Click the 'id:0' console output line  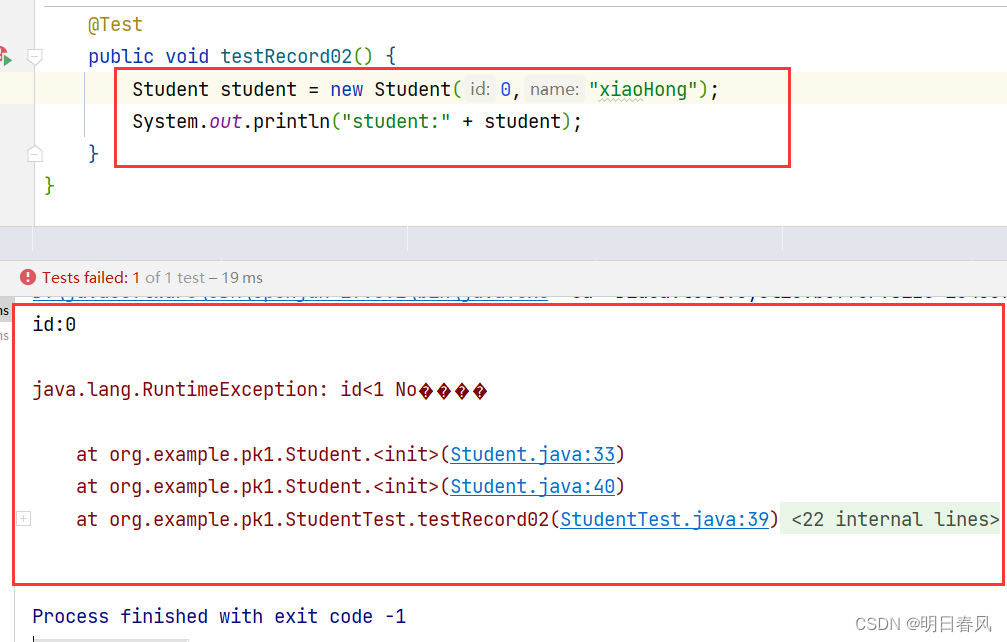pyautogui.click(x=54, y=325)
